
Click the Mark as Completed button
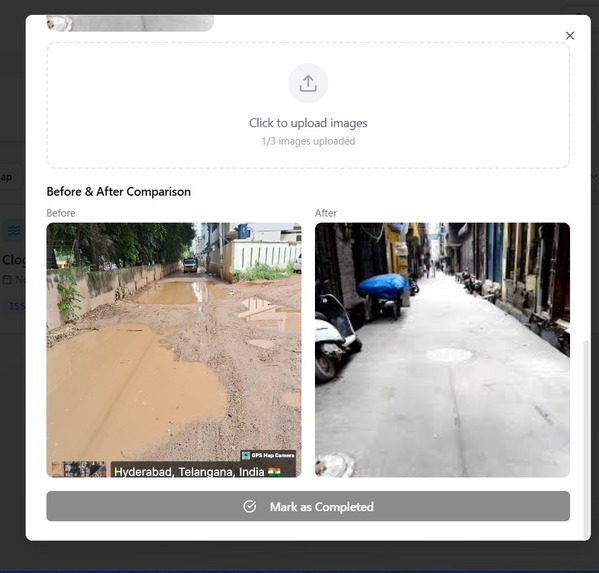click(x=308, y=506)
